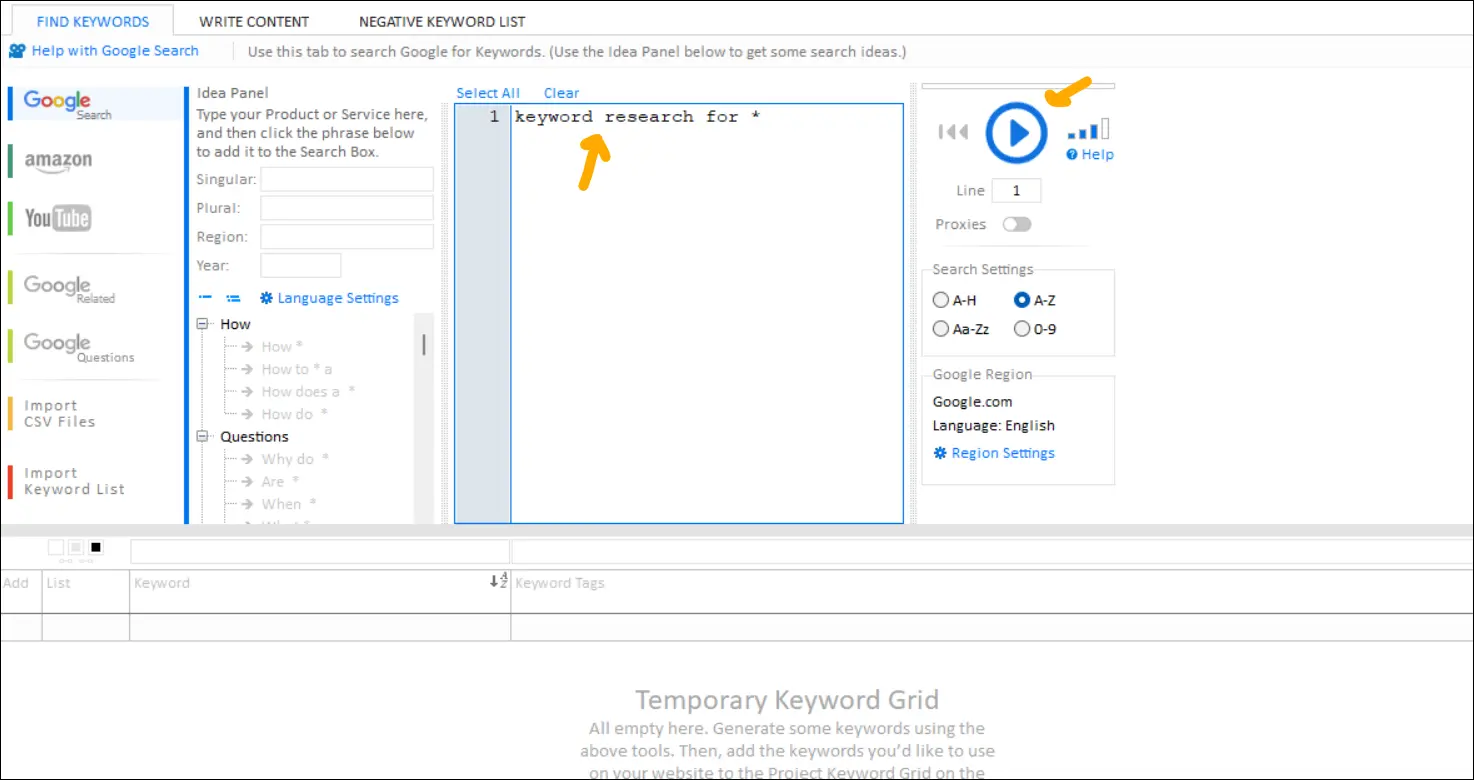Click 'Language: English' text
The width and height of the screenshot is (1474, 780).
tap(994, 425)
